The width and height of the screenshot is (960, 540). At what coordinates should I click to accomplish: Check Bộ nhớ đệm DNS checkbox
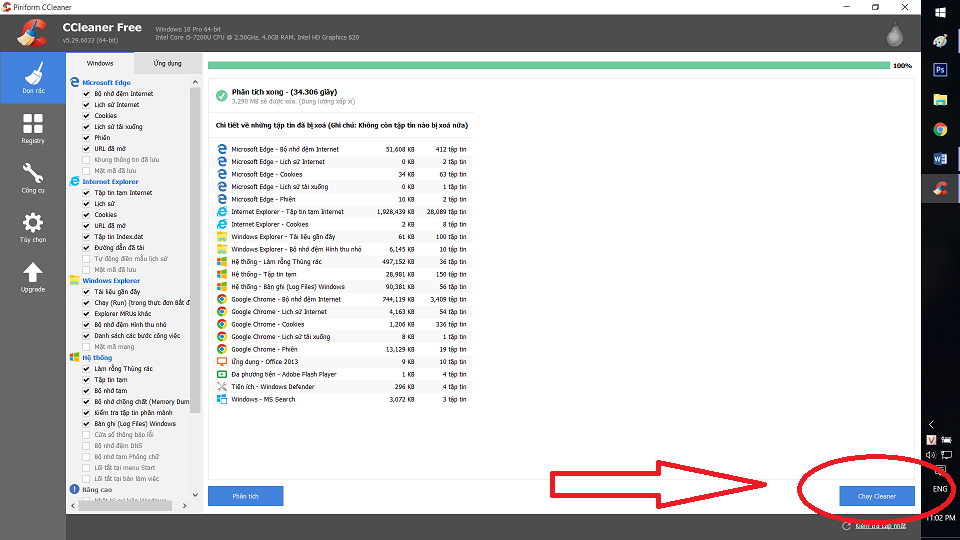[86, 446]
